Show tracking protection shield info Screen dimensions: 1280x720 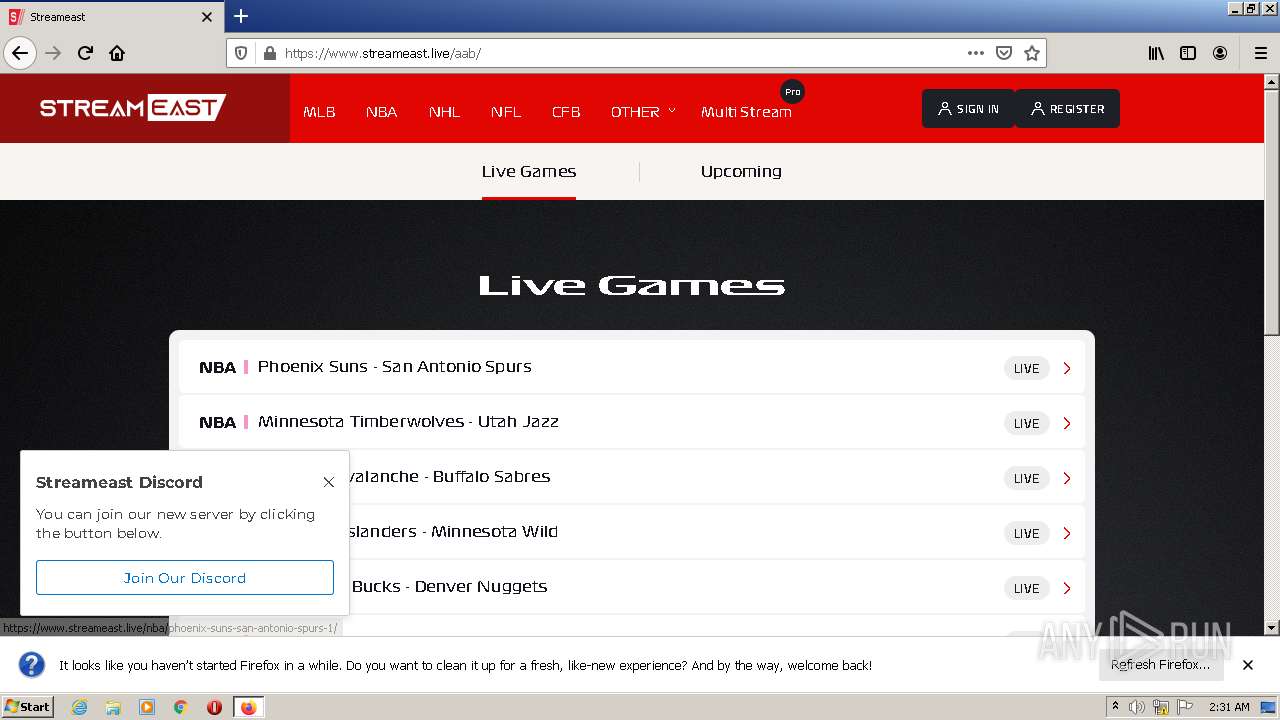241,53
